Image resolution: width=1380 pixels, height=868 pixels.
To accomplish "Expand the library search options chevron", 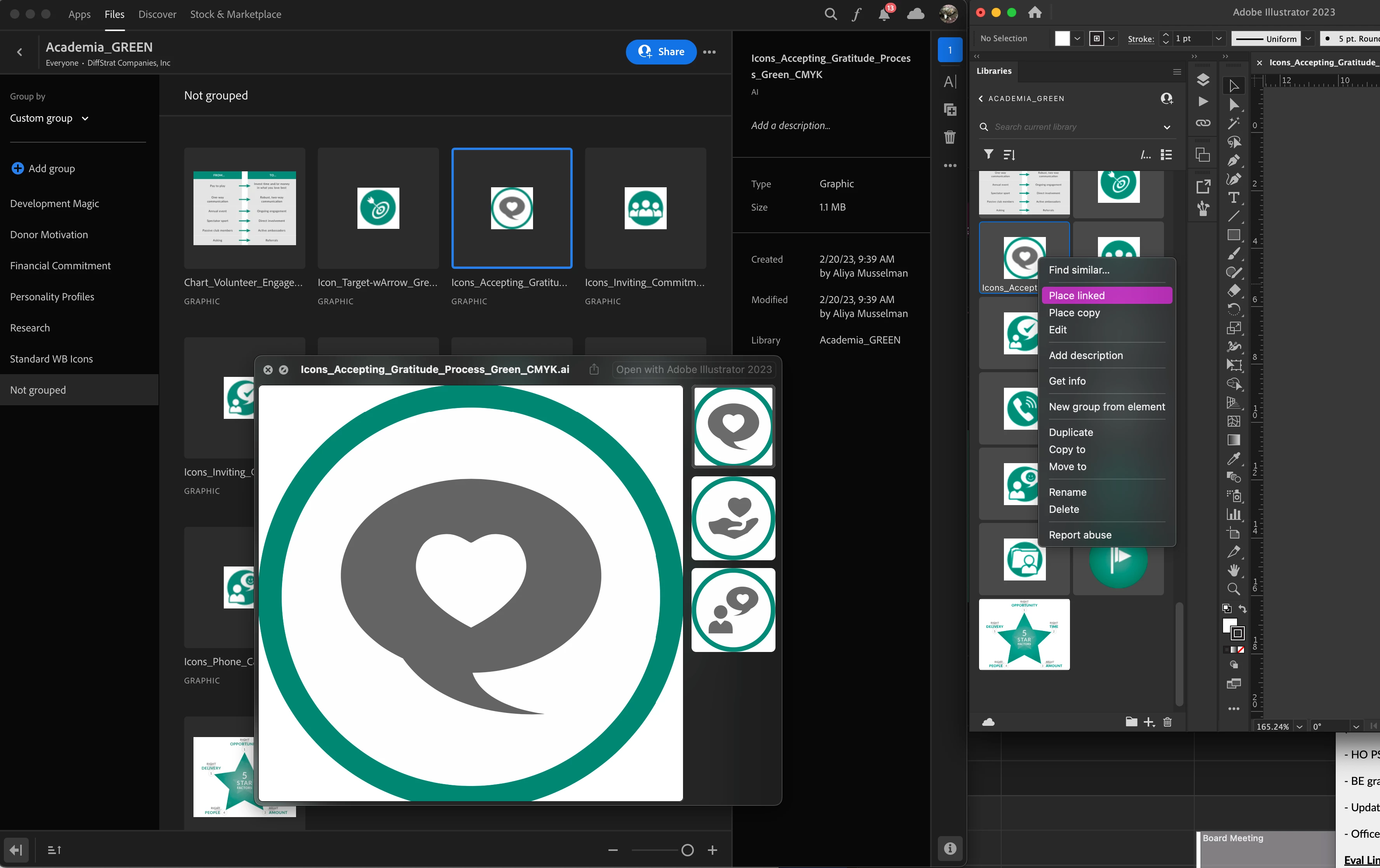I will coord(1167,127).
